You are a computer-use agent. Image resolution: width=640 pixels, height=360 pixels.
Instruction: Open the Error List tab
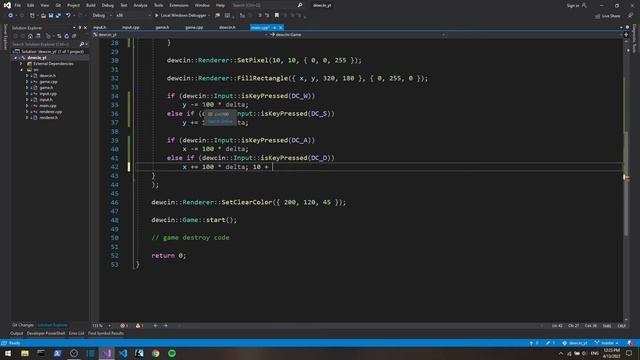(x=76, y=333)
